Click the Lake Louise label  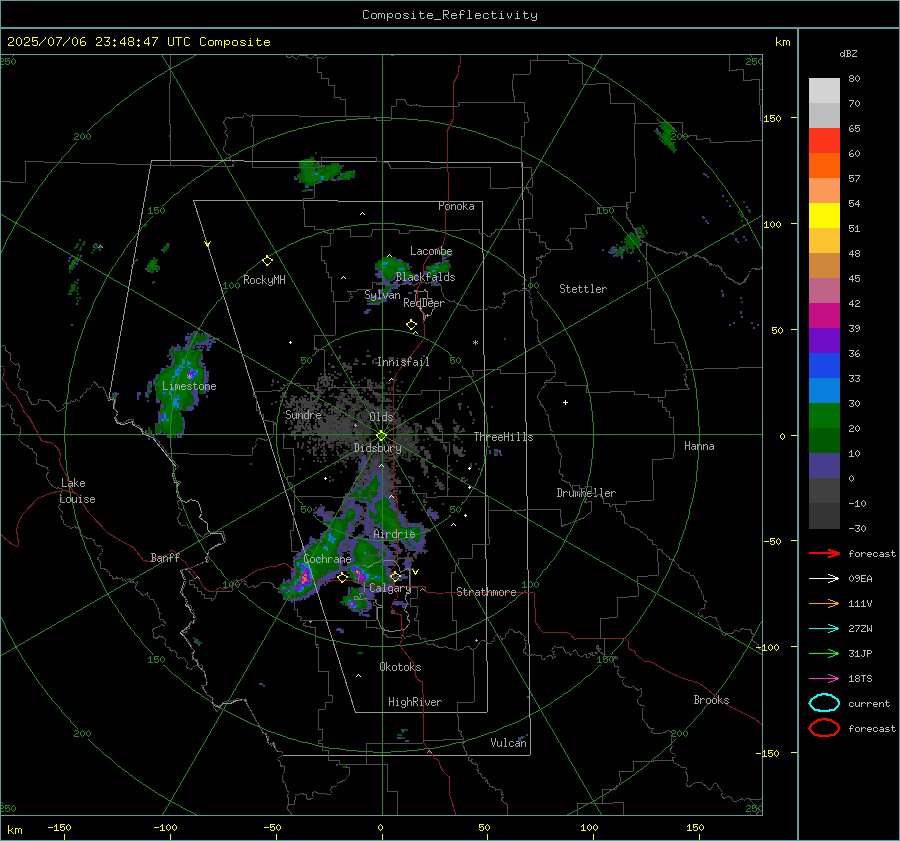point(77,491)
